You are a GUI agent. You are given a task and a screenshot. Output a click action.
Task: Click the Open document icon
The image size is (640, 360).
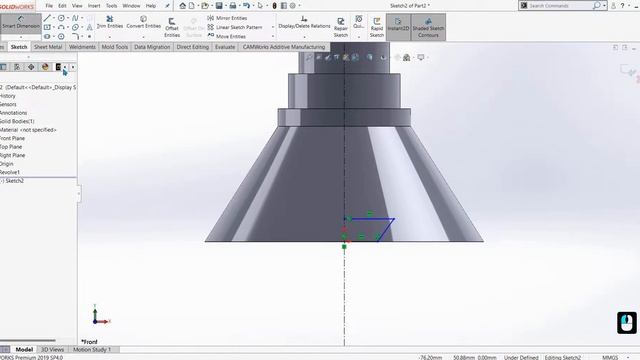[205, 6]
